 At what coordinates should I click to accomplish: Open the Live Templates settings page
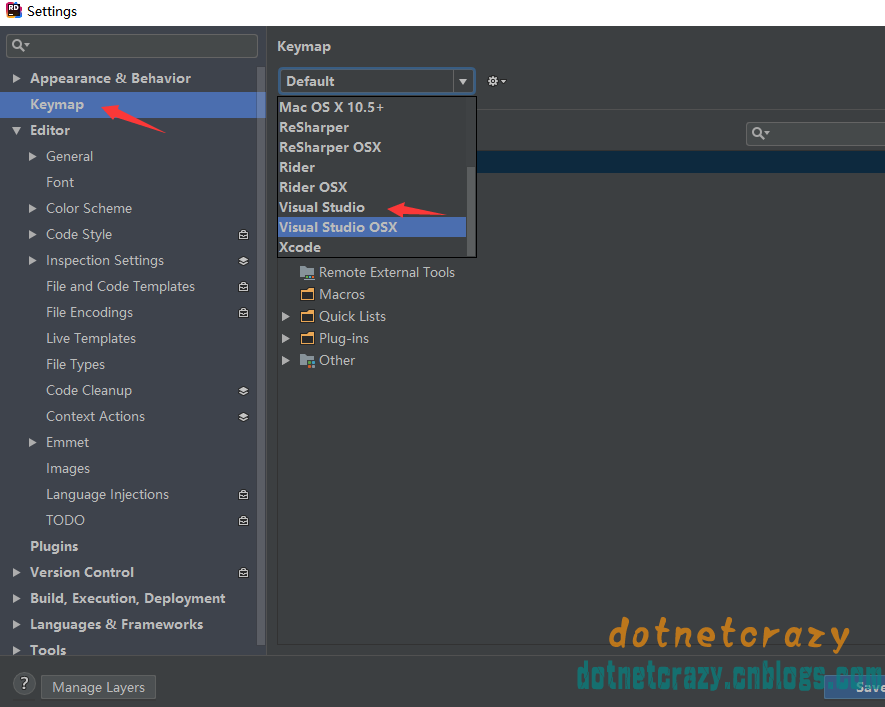pos(91,339)
